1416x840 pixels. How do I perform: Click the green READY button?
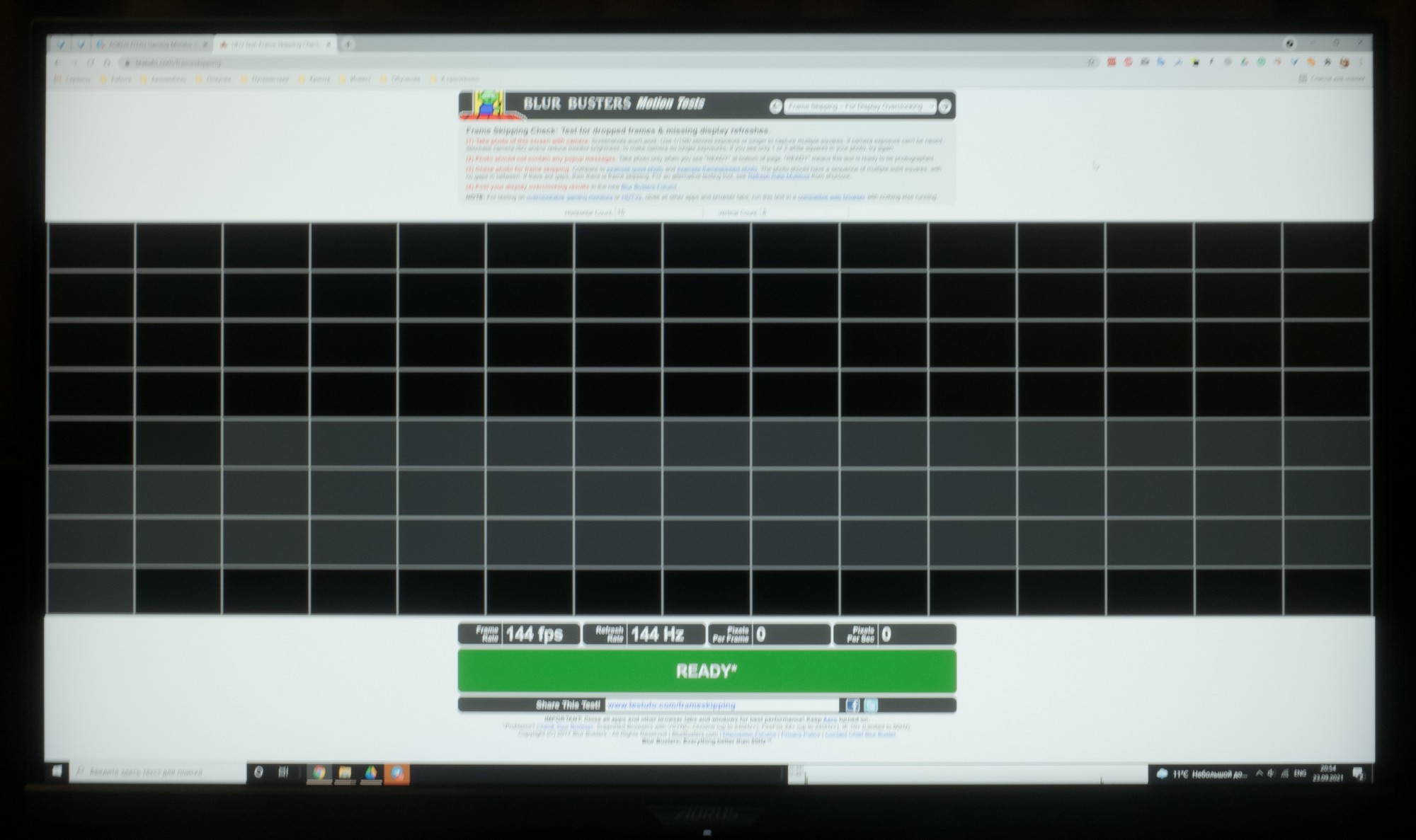pyautogui.click(x=707, y=671)
